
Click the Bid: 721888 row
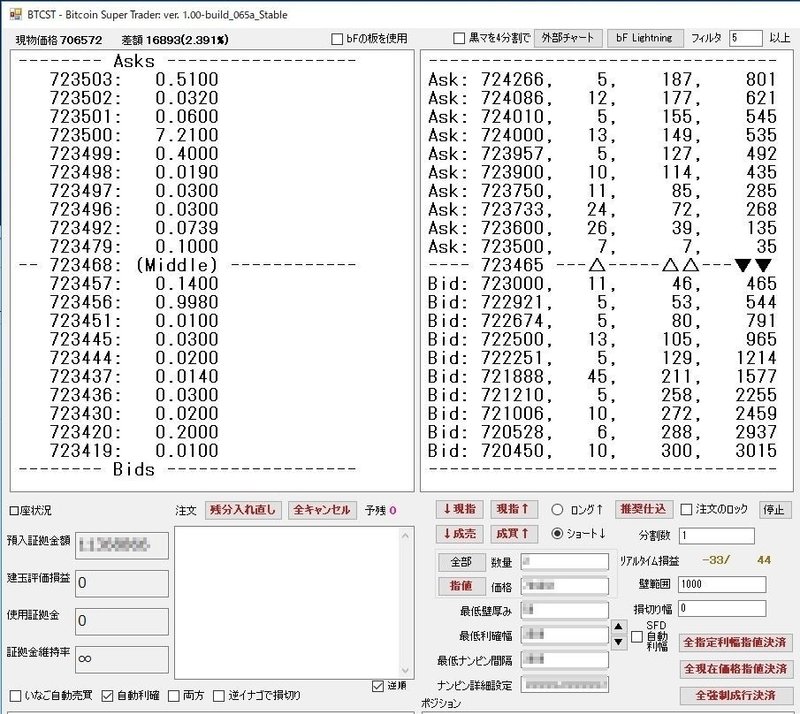[603, 377]
